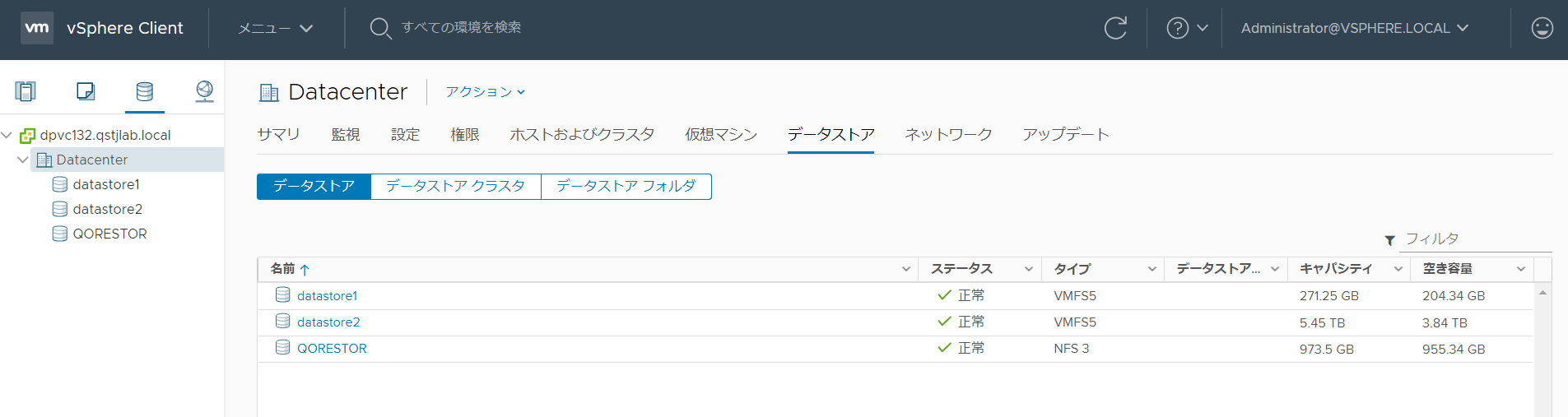Click the filter funnel icon
This screenshot has width=1568, height=417.
(x=1390, y=240)
